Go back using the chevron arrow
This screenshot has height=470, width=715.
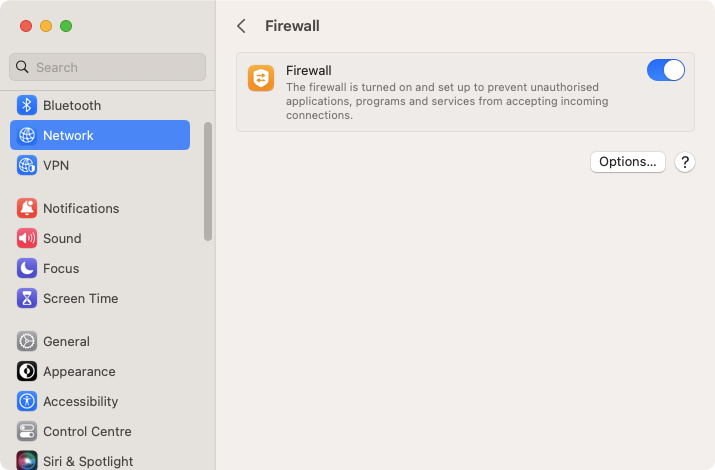242,26
